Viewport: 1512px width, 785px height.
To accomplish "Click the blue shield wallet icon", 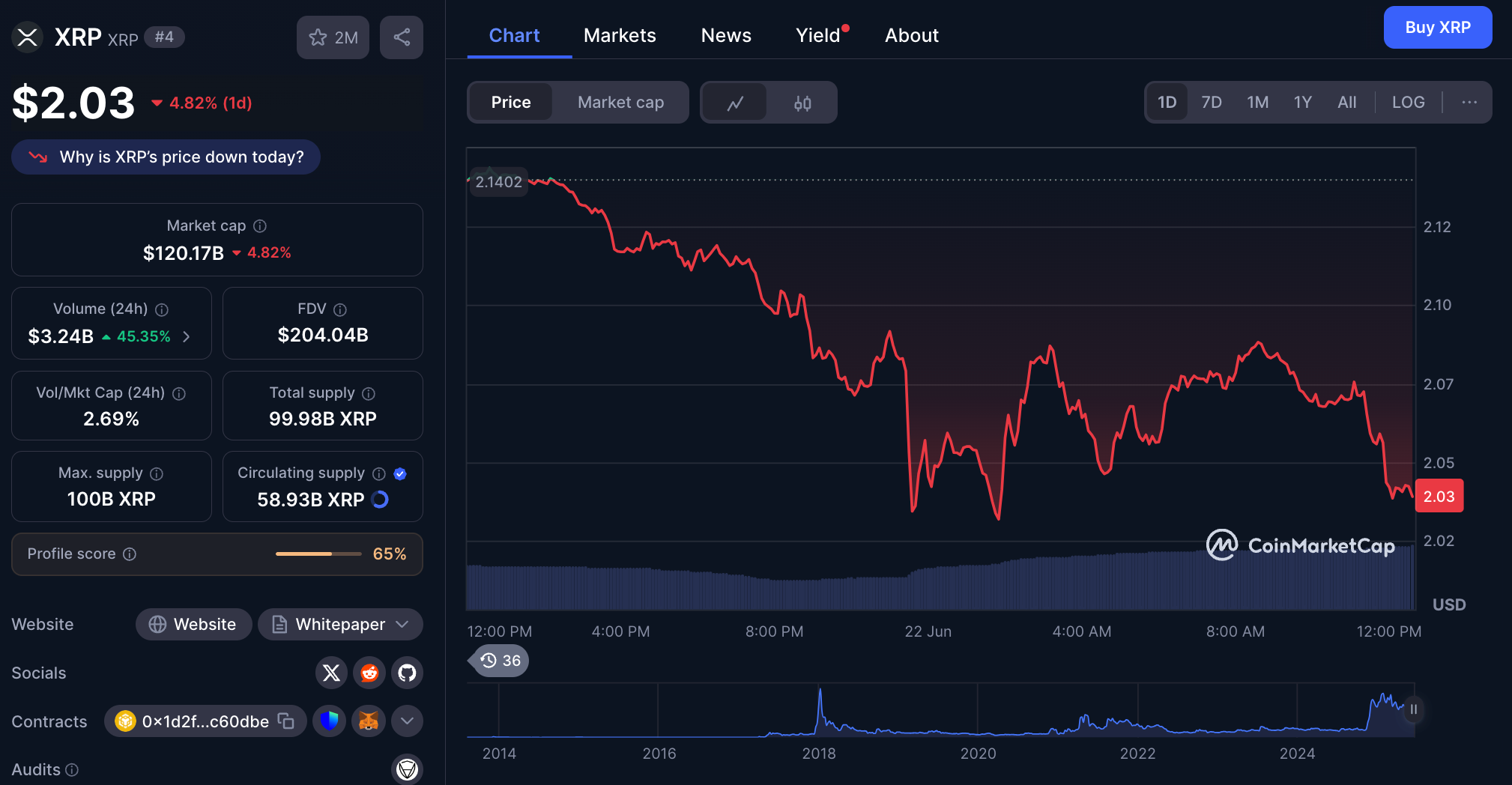I will pyautogui.click(x=329, y=721).
